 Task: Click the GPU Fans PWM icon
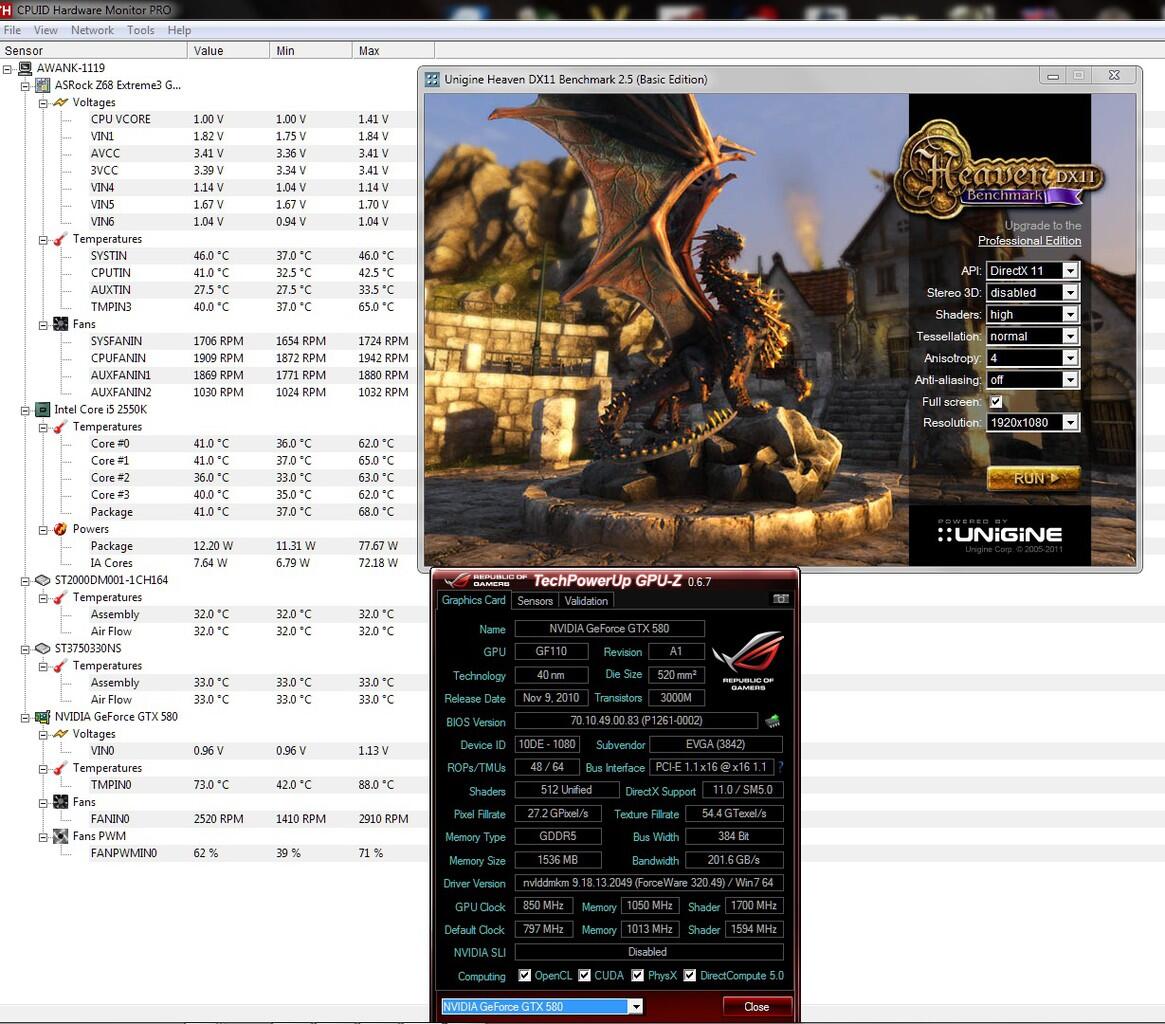click(x=60, y=836)
